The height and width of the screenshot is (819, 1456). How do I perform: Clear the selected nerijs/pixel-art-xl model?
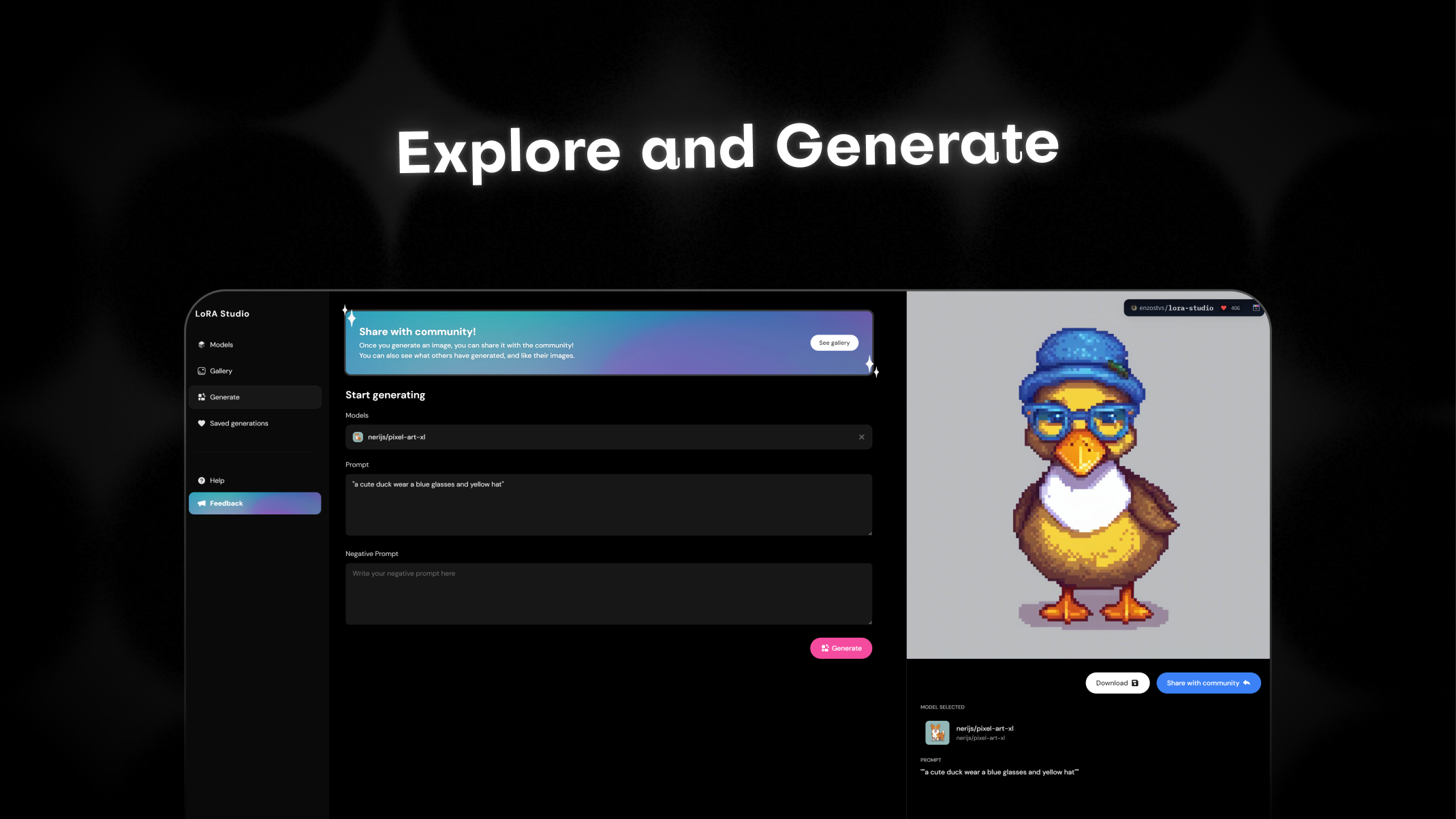tap(861, 437)
